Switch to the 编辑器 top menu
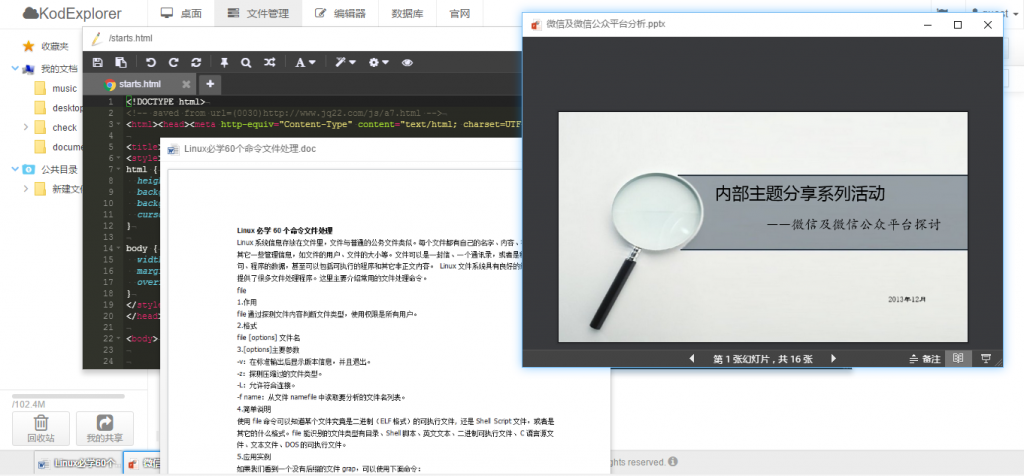Image resolution: width=1024 pixels, height=476 pixels. coord(340,14)
